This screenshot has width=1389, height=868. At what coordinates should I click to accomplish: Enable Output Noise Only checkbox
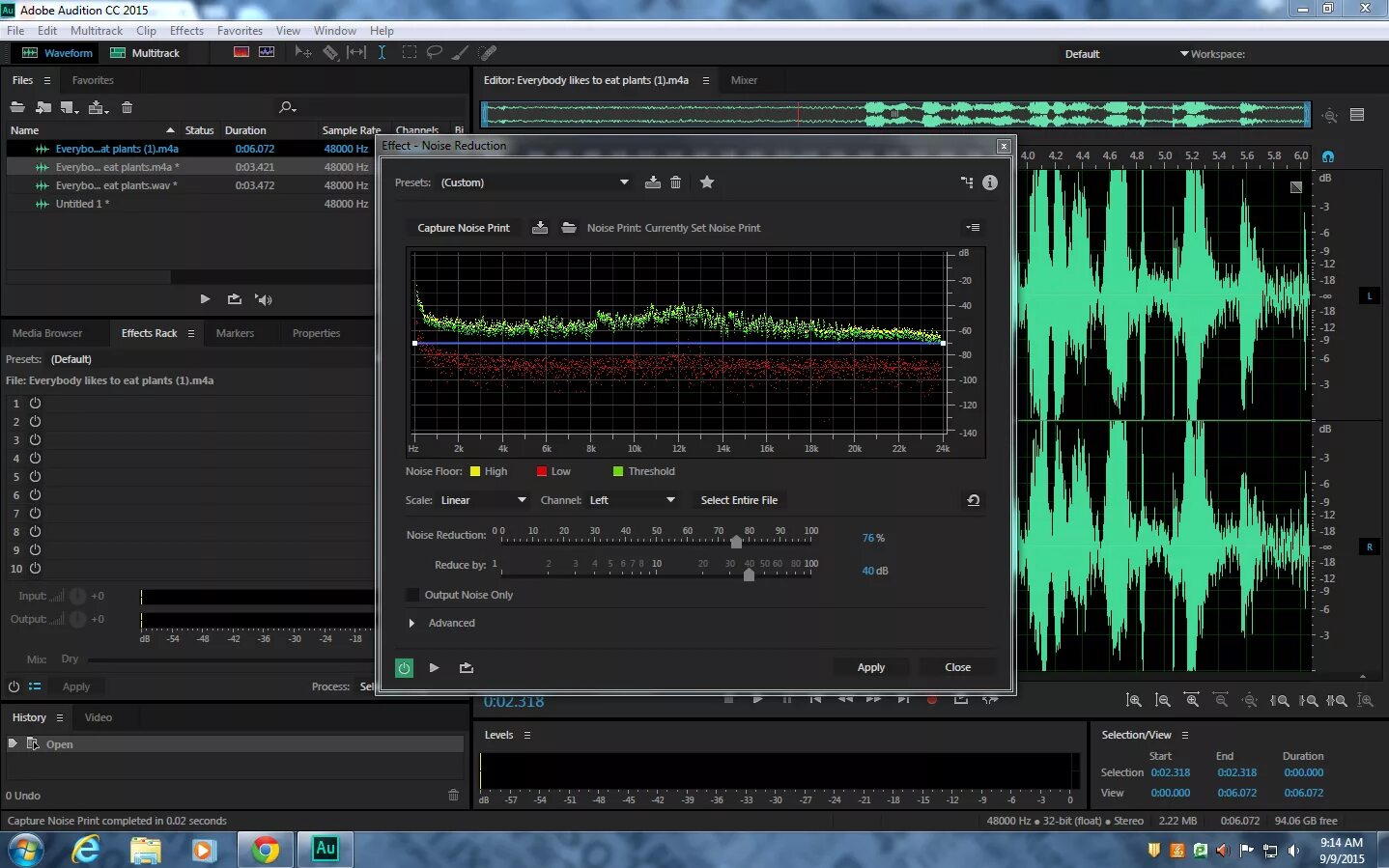(x=412, y=595)
